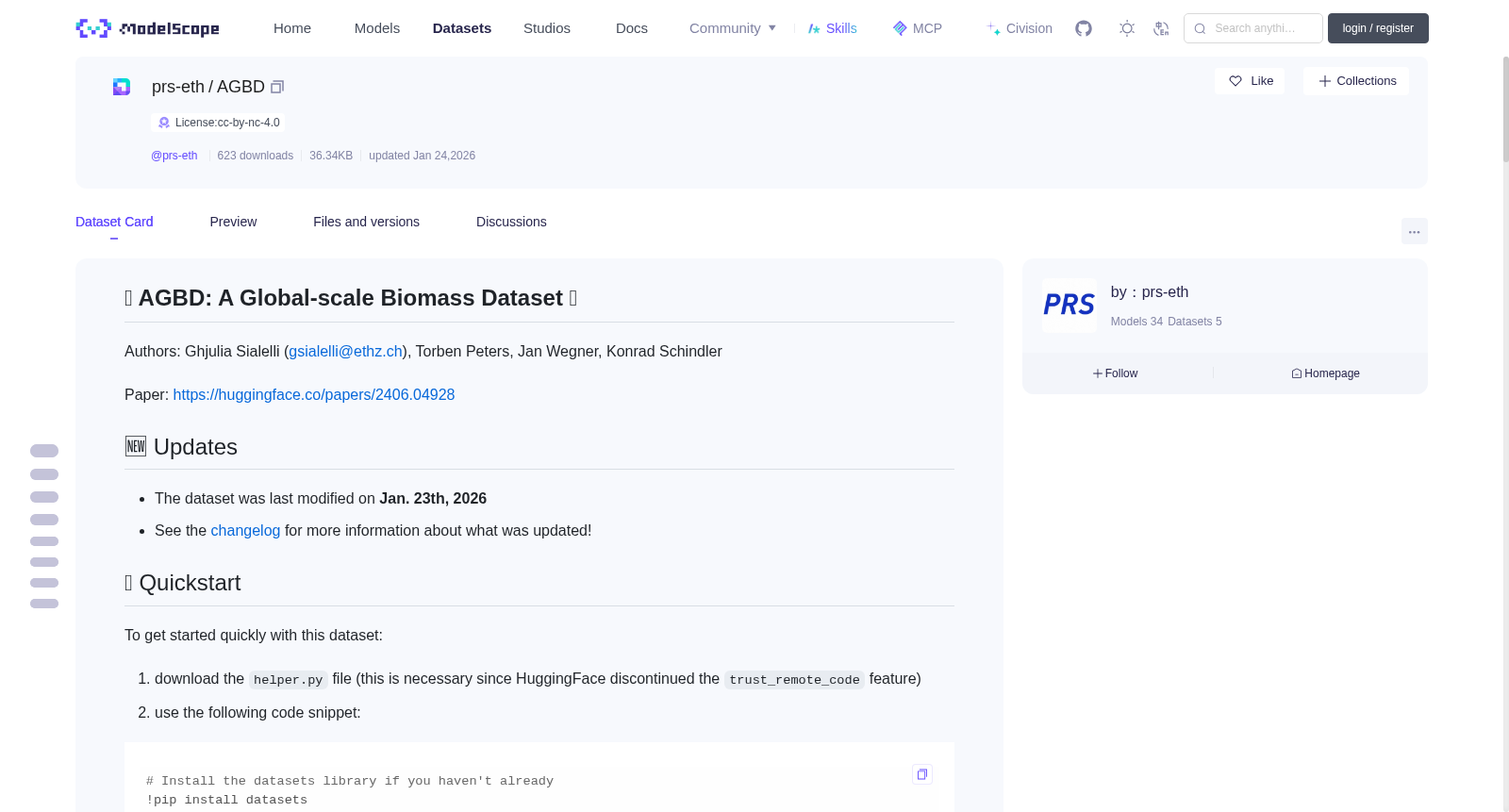This screenshot has height=812, width=1509.
Task: Toggle the light/dark theme sun icon
Action: (x=1127, y=28)
